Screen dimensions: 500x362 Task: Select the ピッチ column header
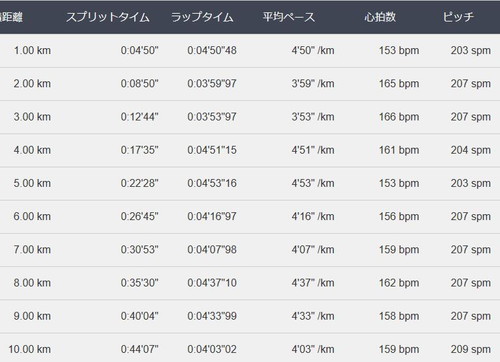pyautogui.click(x=458, y=17)
